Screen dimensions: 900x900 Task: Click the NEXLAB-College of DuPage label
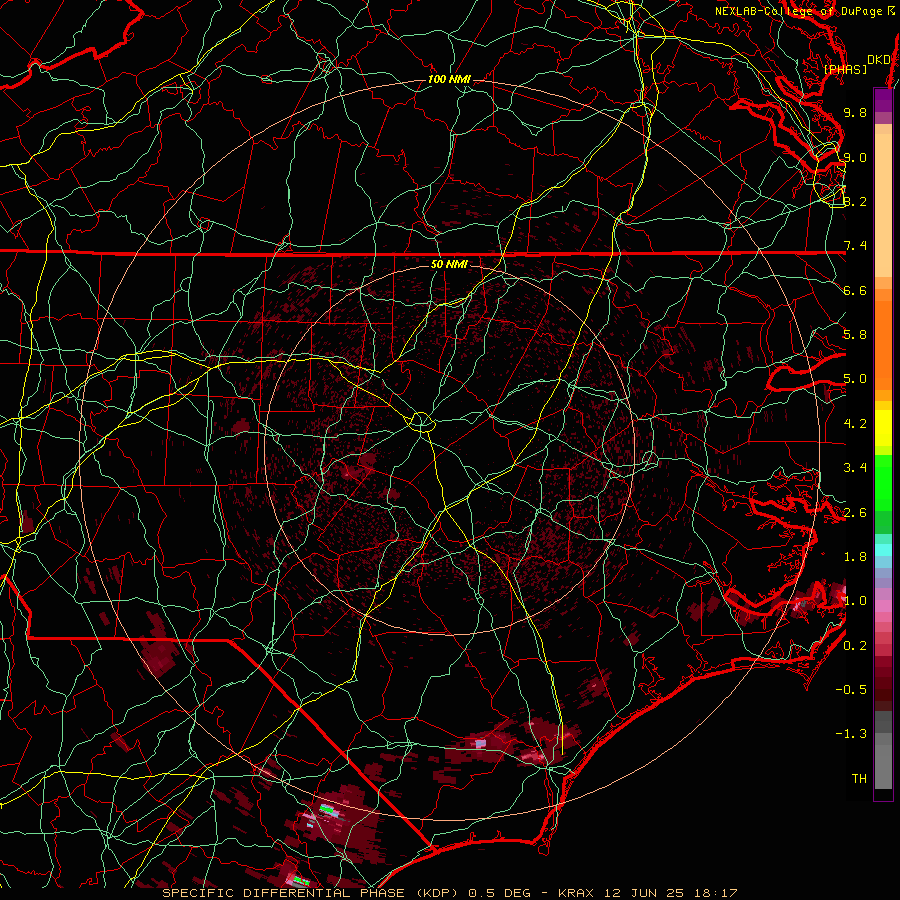coord(799,11)
